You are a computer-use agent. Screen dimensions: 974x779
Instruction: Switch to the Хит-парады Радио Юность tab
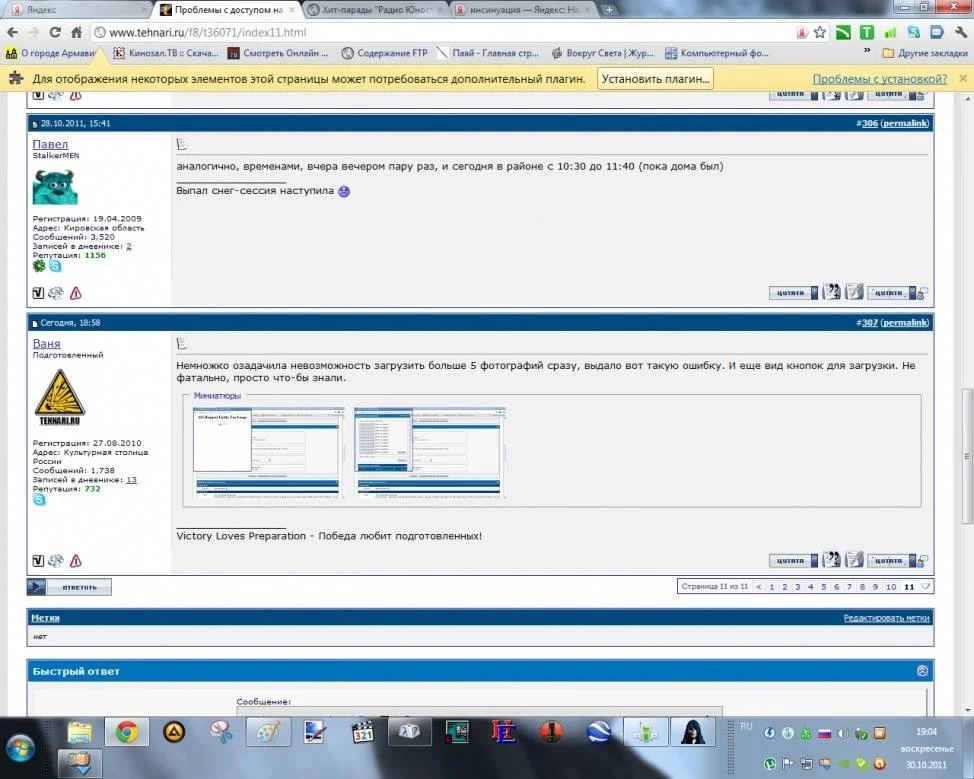pyautogui.click(x=375, y=9)
